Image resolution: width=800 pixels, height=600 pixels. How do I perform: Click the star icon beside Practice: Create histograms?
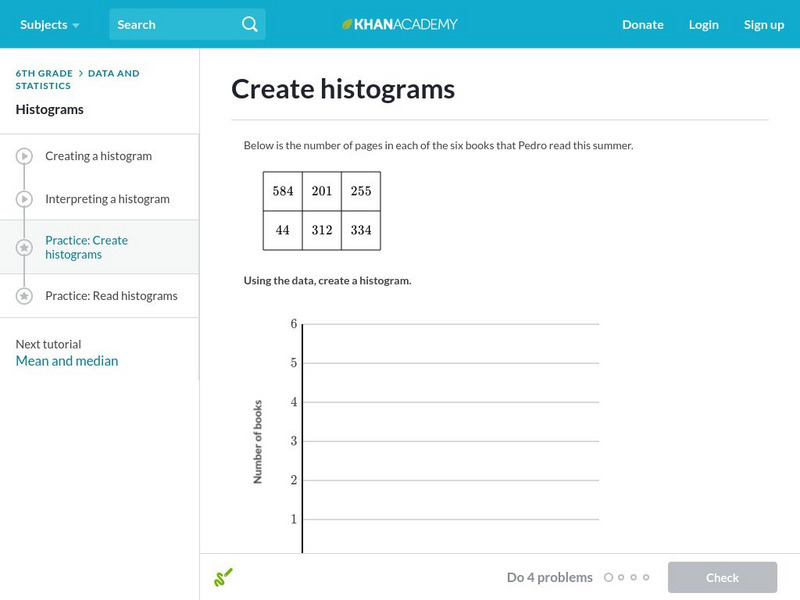[24, 247]
